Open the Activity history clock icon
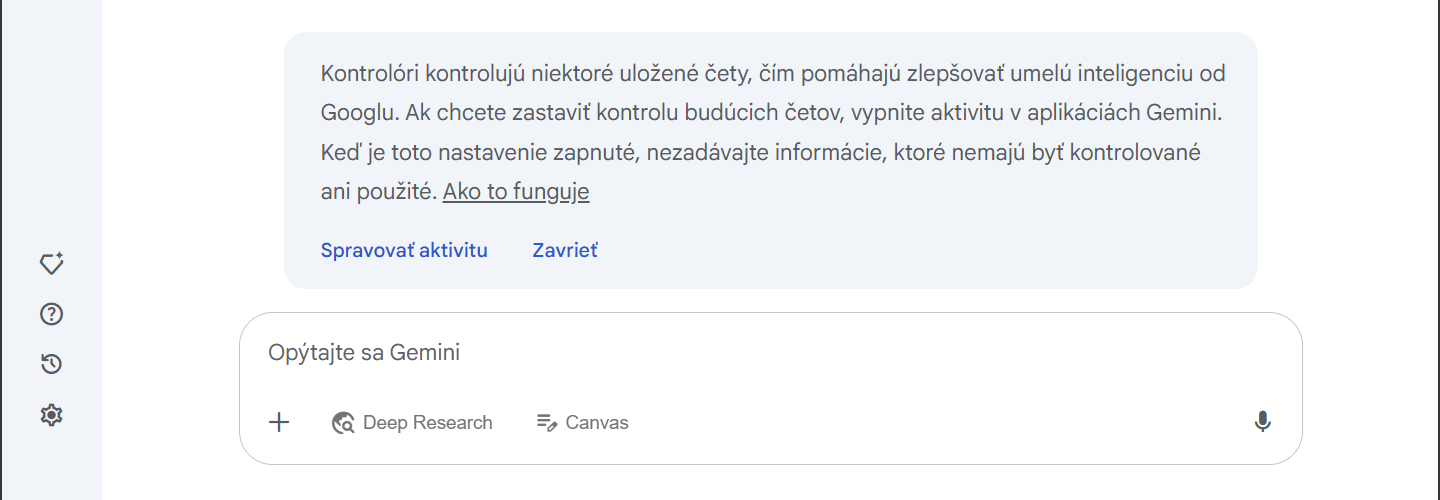1440x500 pixels. (51, 364)
